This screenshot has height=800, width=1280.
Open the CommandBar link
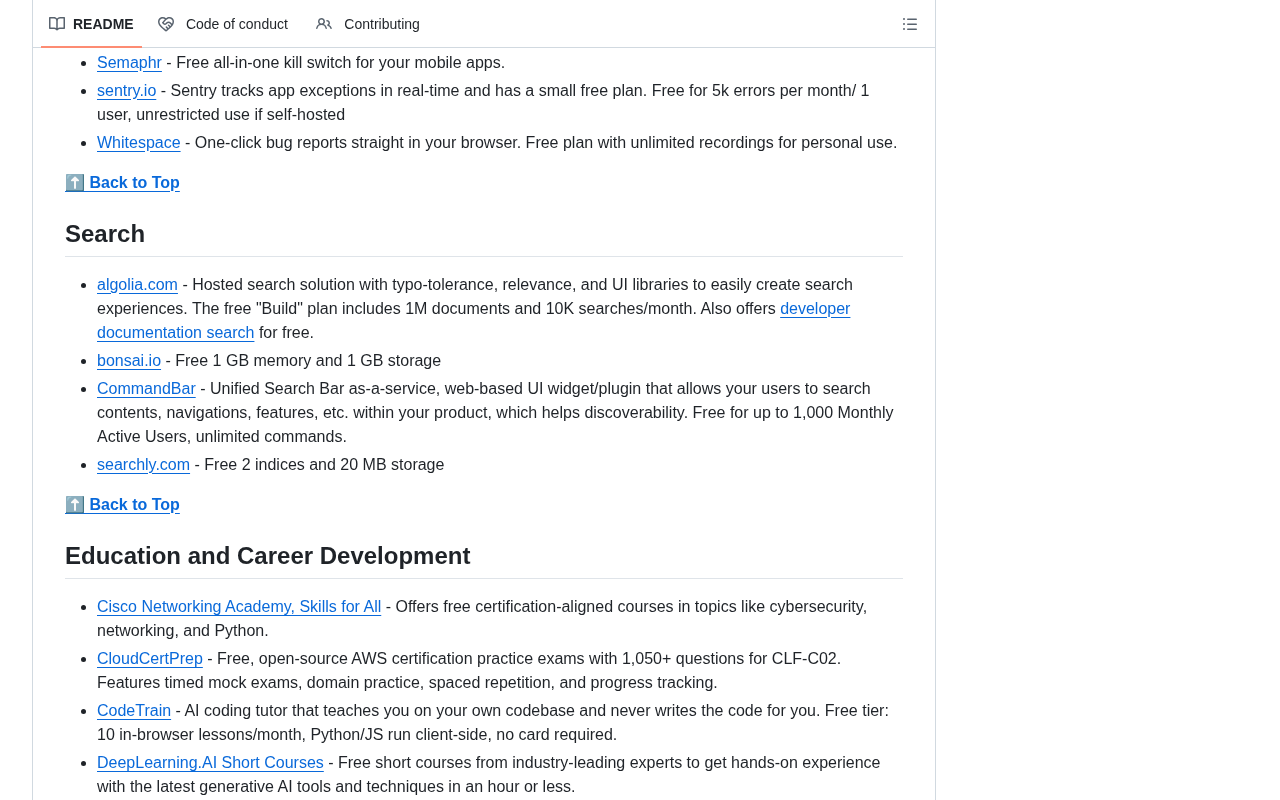click(x=146, y=389)
